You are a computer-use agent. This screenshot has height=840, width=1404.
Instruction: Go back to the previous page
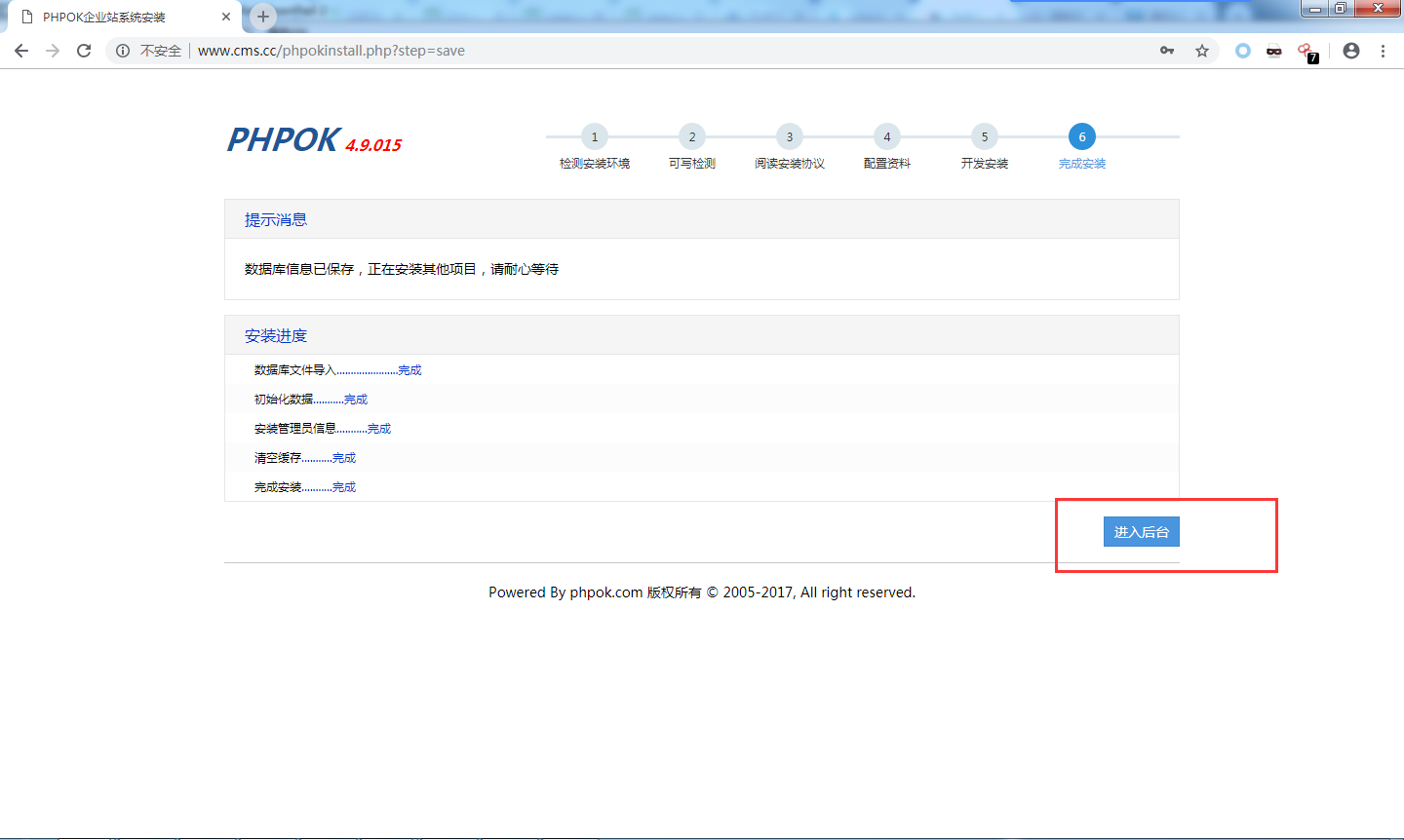click(21, 51)
